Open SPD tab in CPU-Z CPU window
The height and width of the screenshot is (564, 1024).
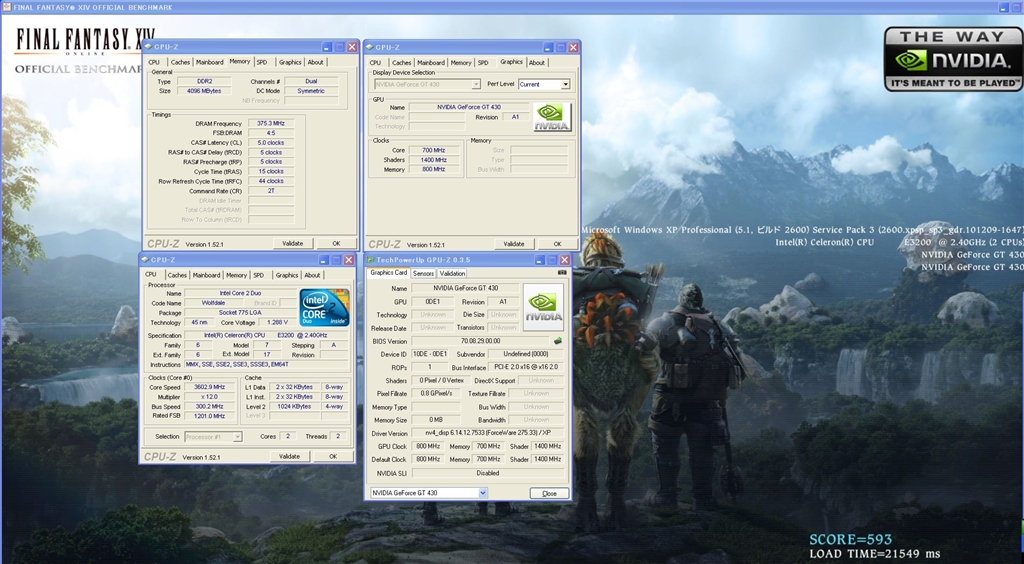click(259, 275)
